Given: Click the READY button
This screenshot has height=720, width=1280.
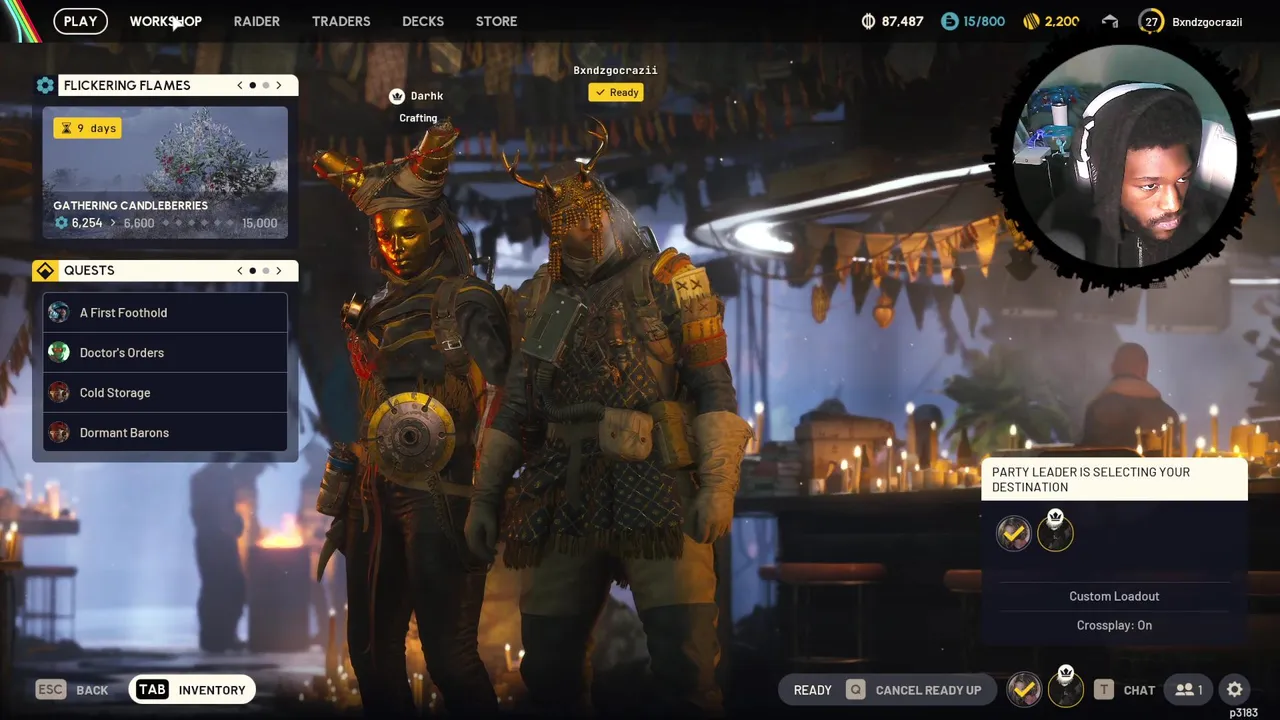Looking at the screenshot, I should [x=812, y=690].
